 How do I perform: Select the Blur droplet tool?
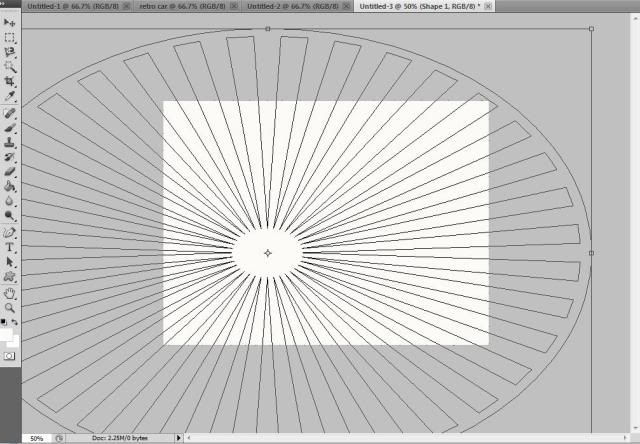(9, 201)
